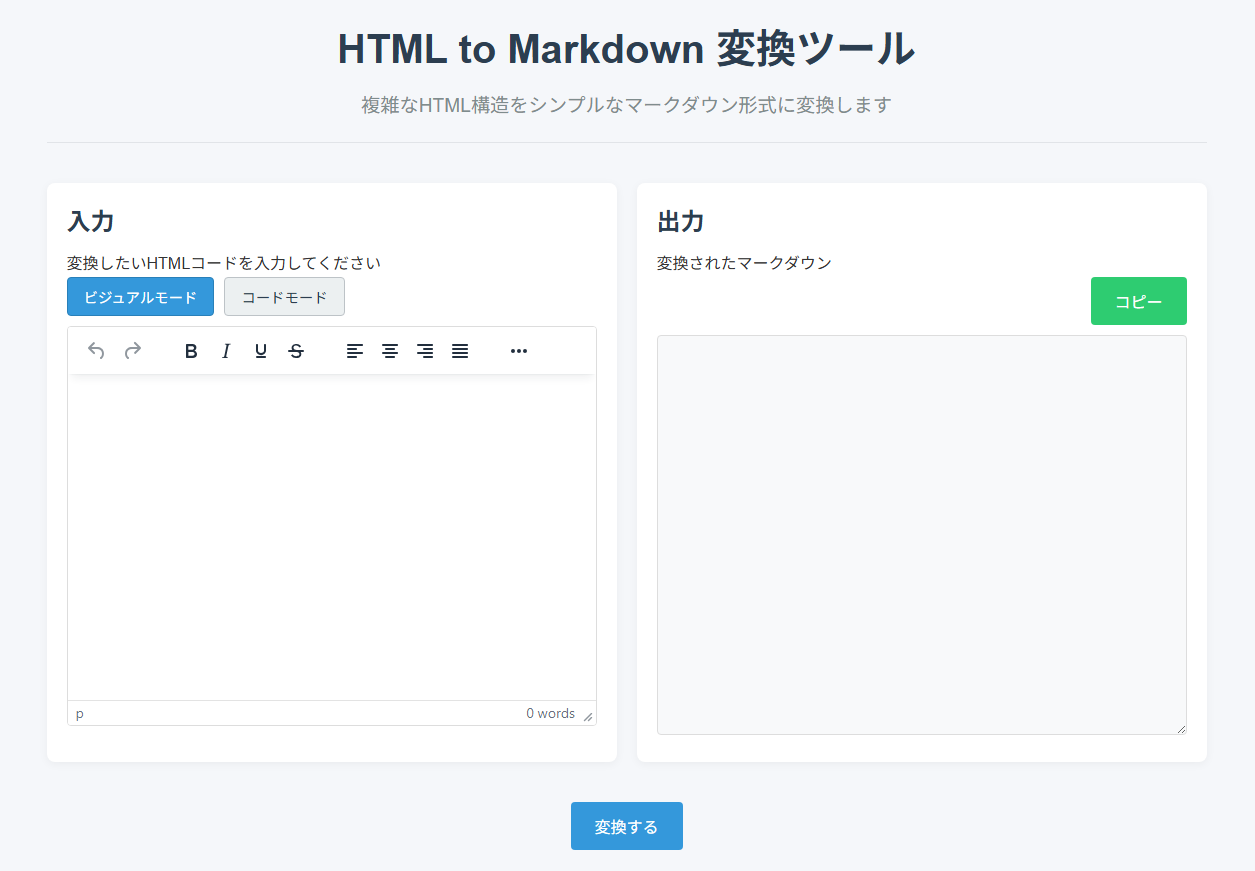Image resolution: width=1255 pixels, height=871 pixels.
Task: Click the p element path in status bar
Action: (80, 714)
